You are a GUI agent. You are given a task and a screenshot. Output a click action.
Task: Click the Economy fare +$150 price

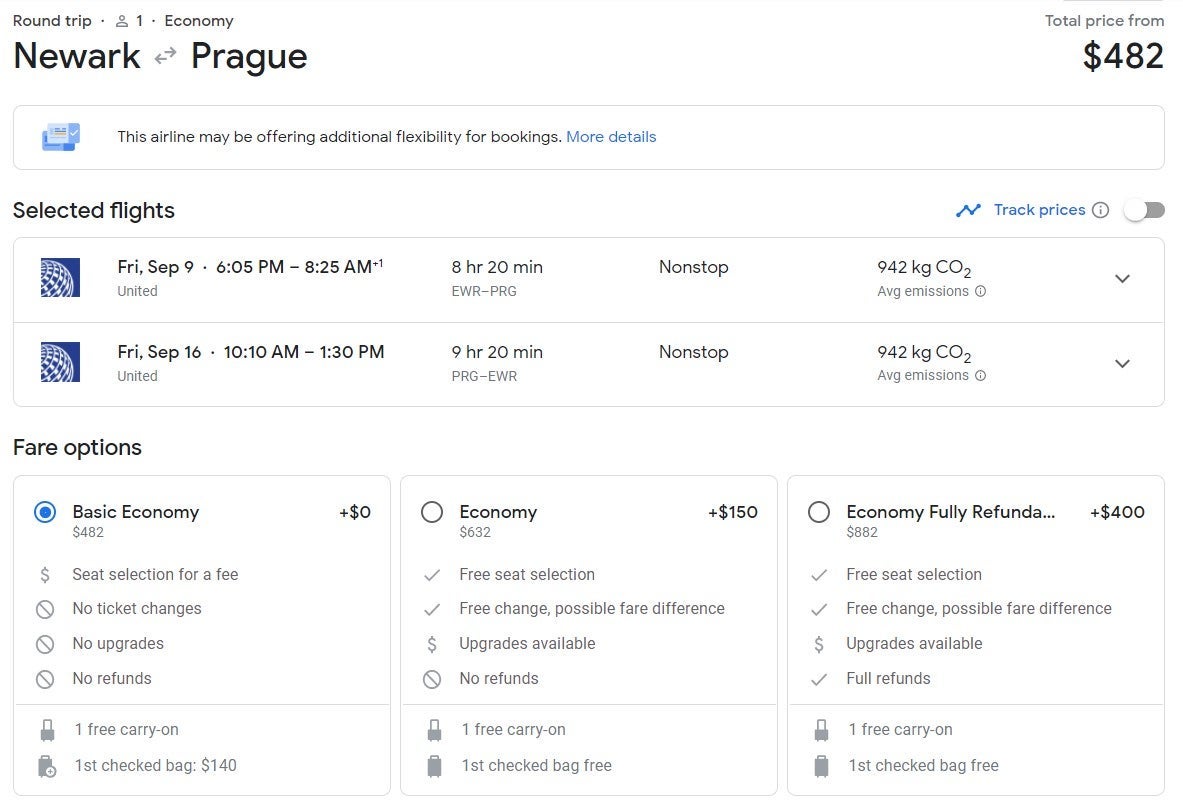point(732,512)
